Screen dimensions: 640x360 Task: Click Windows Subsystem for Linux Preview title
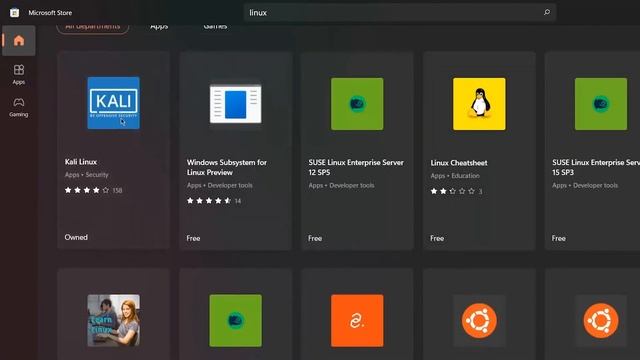click(x=227, y=167)
